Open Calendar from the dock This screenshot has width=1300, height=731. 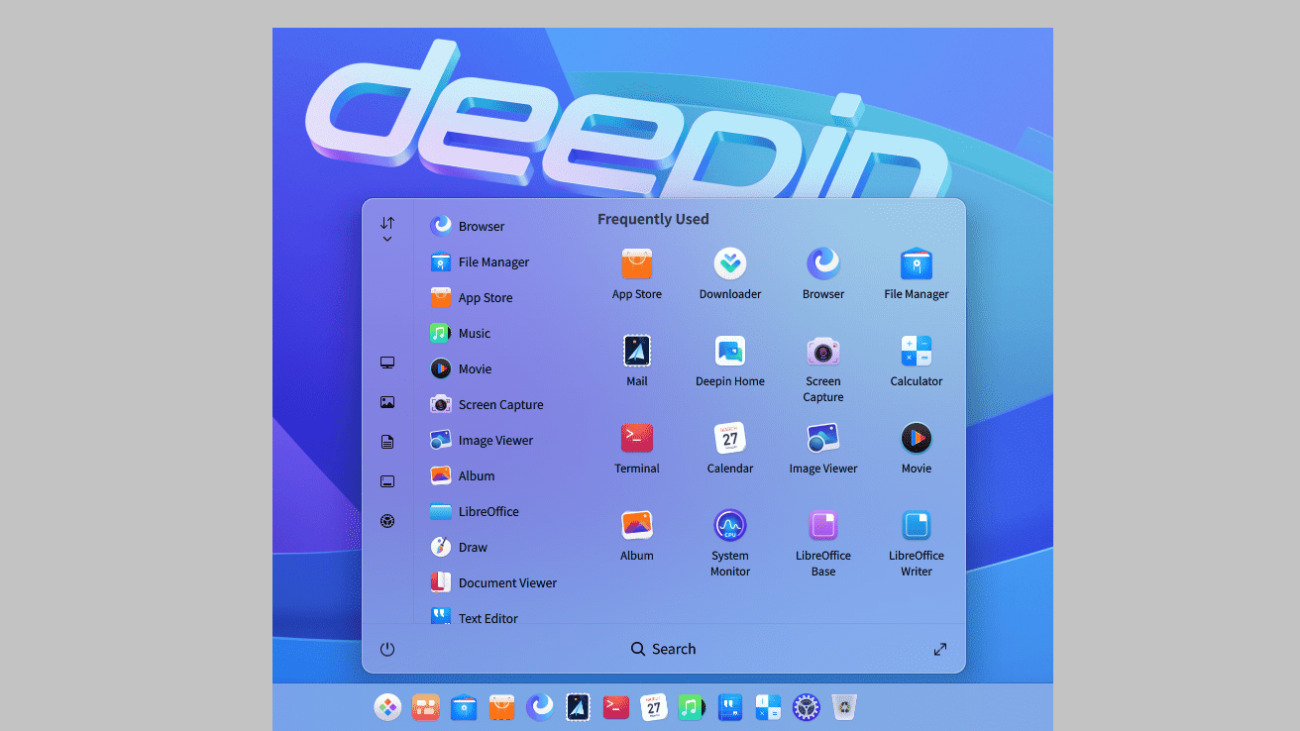click(654, 707)
